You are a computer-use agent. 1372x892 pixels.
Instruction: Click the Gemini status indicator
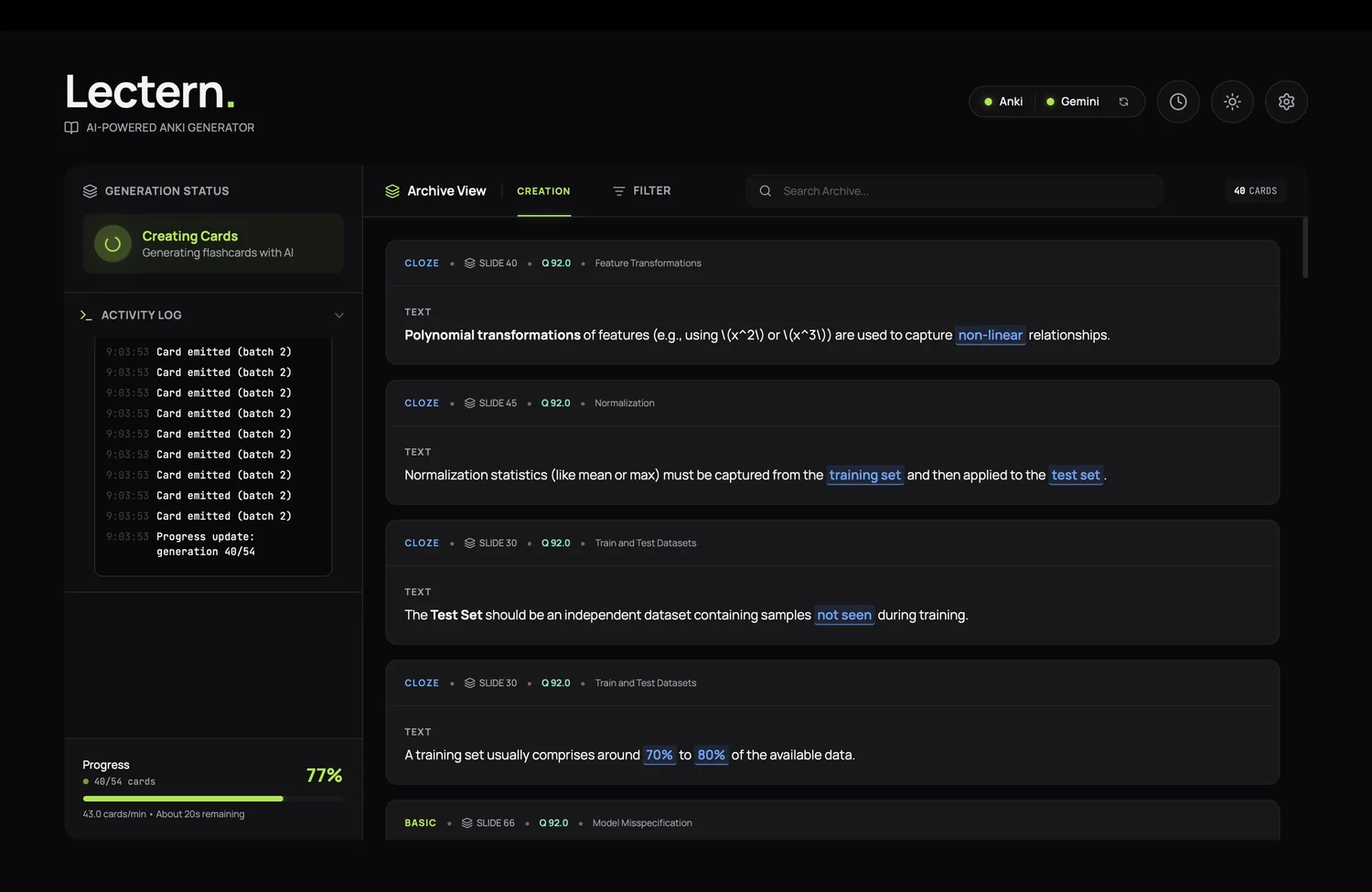pos(1073,102)
